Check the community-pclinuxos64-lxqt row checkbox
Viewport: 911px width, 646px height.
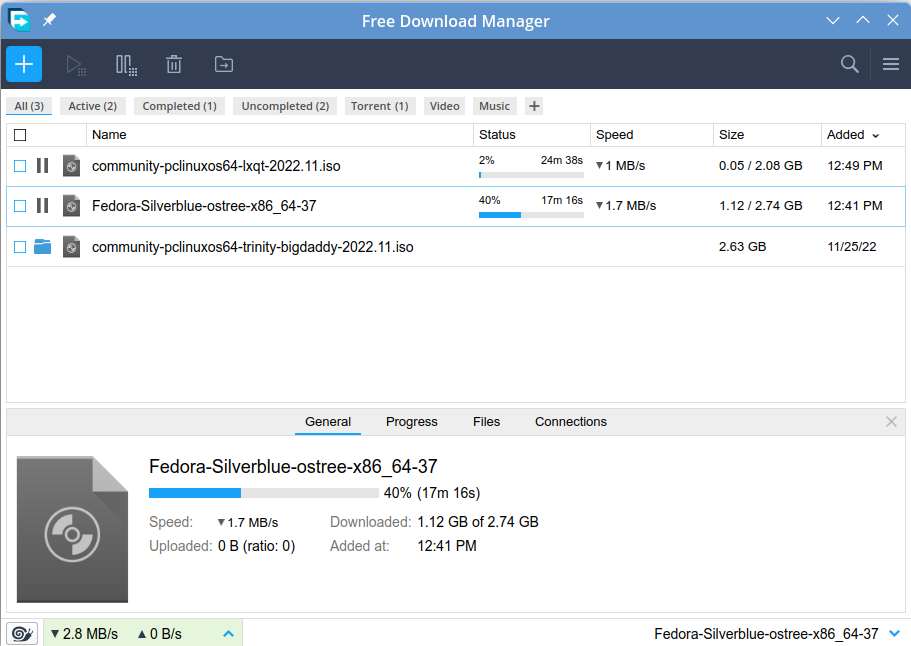20,166
